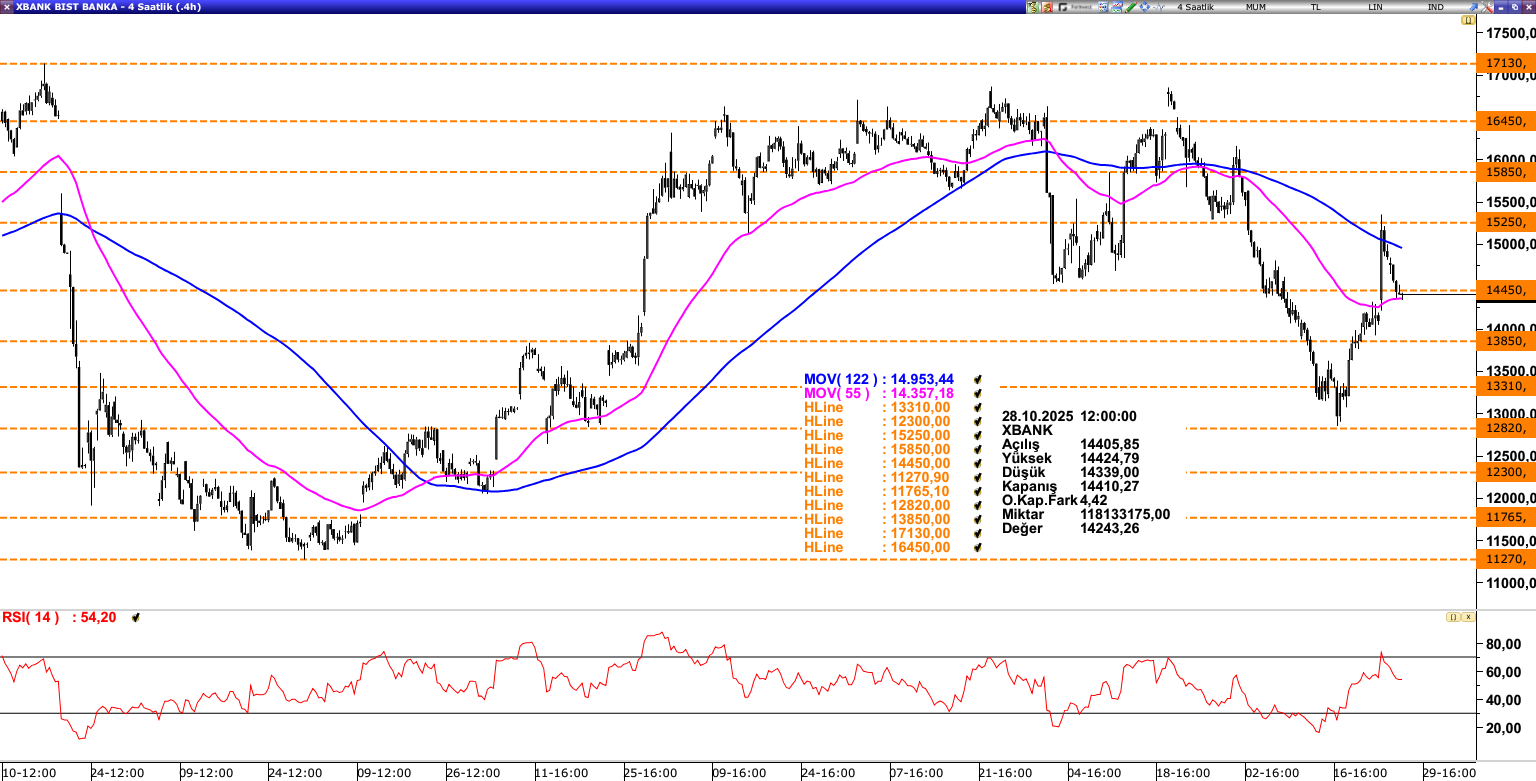Viewport: 1536px width, 781px height.
Task: Select the green drawing pencil tool
Action: click(x=1130, y=6)
